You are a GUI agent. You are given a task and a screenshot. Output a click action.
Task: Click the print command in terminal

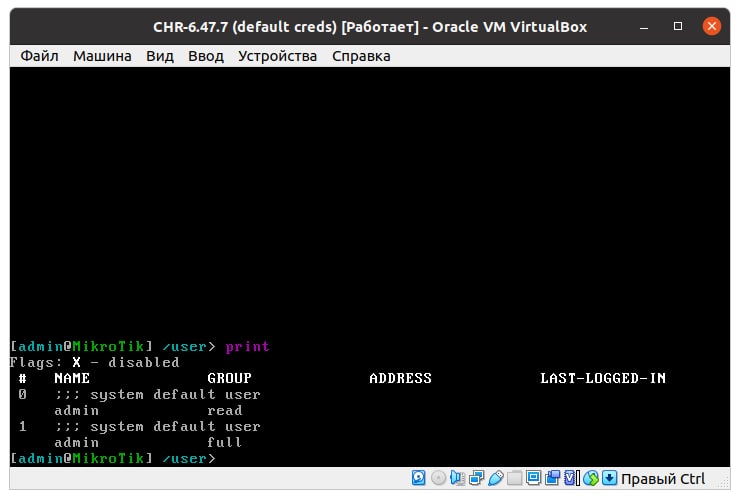click(x=247, y=347)
